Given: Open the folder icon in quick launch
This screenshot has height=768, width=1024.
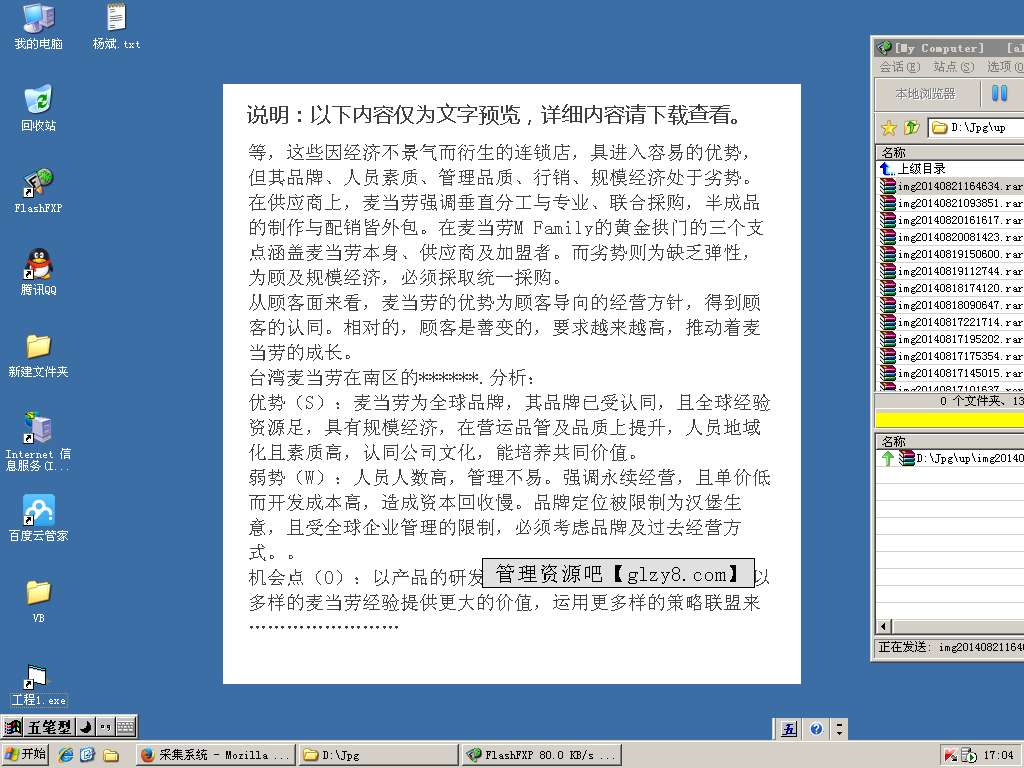Looking at the screenshot, I should pyautogui.click(x=110, y=756).
